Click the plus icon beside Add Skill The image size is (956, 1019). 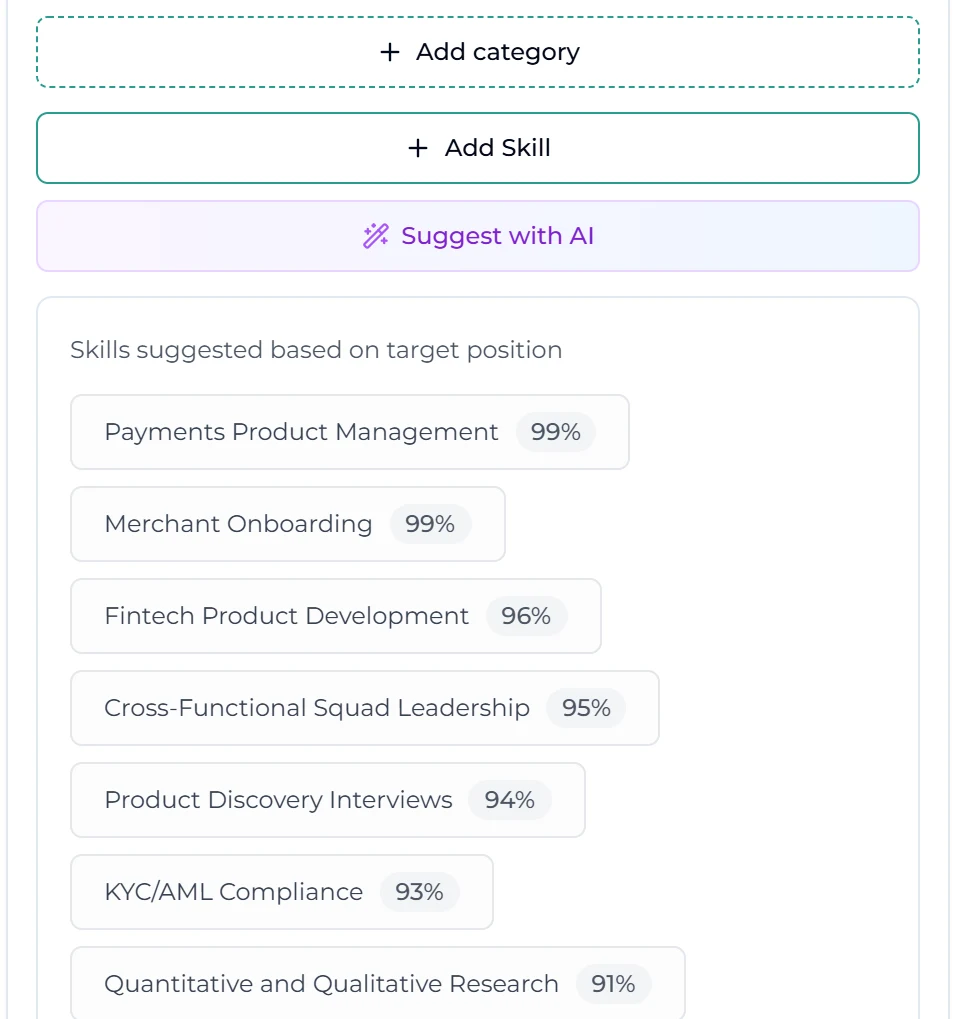tap(418, 148)
